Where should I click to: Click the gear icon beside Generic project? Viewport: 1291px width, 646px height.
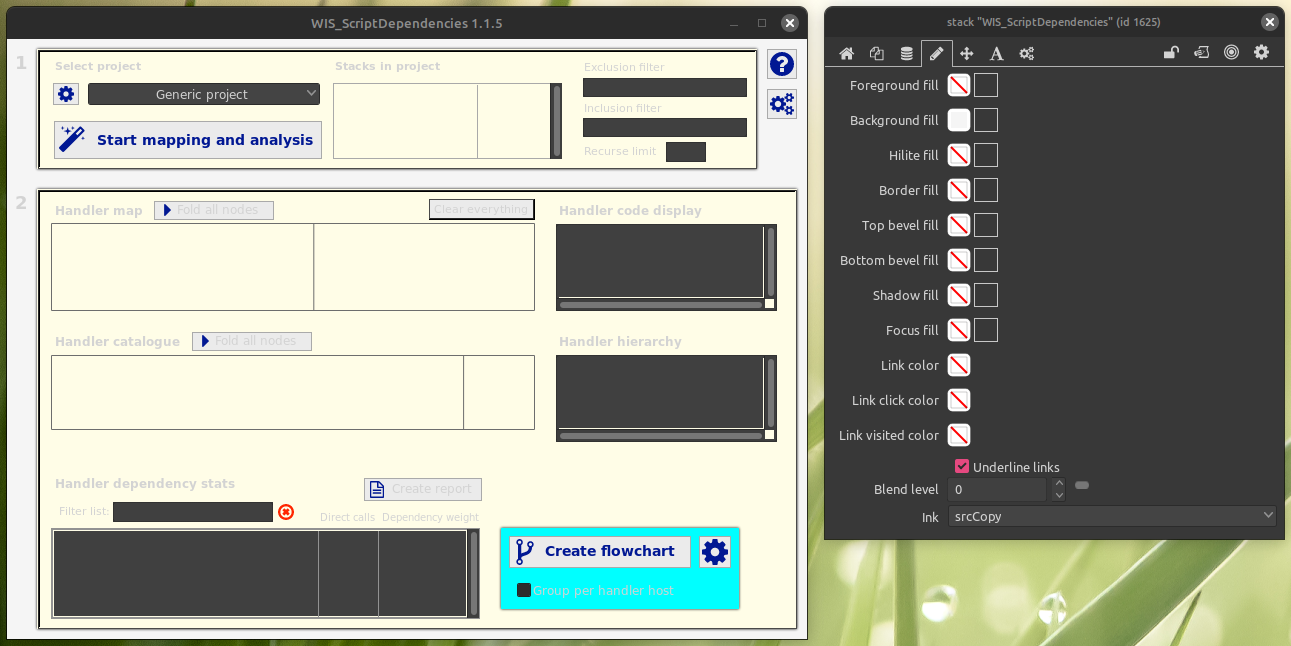[x=66, y=94]
